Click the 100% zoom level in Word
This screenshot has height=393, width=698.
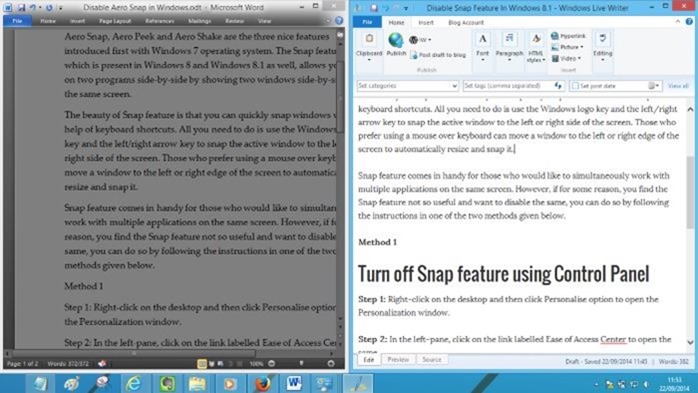pyautogui.click(x=256, y=364)
